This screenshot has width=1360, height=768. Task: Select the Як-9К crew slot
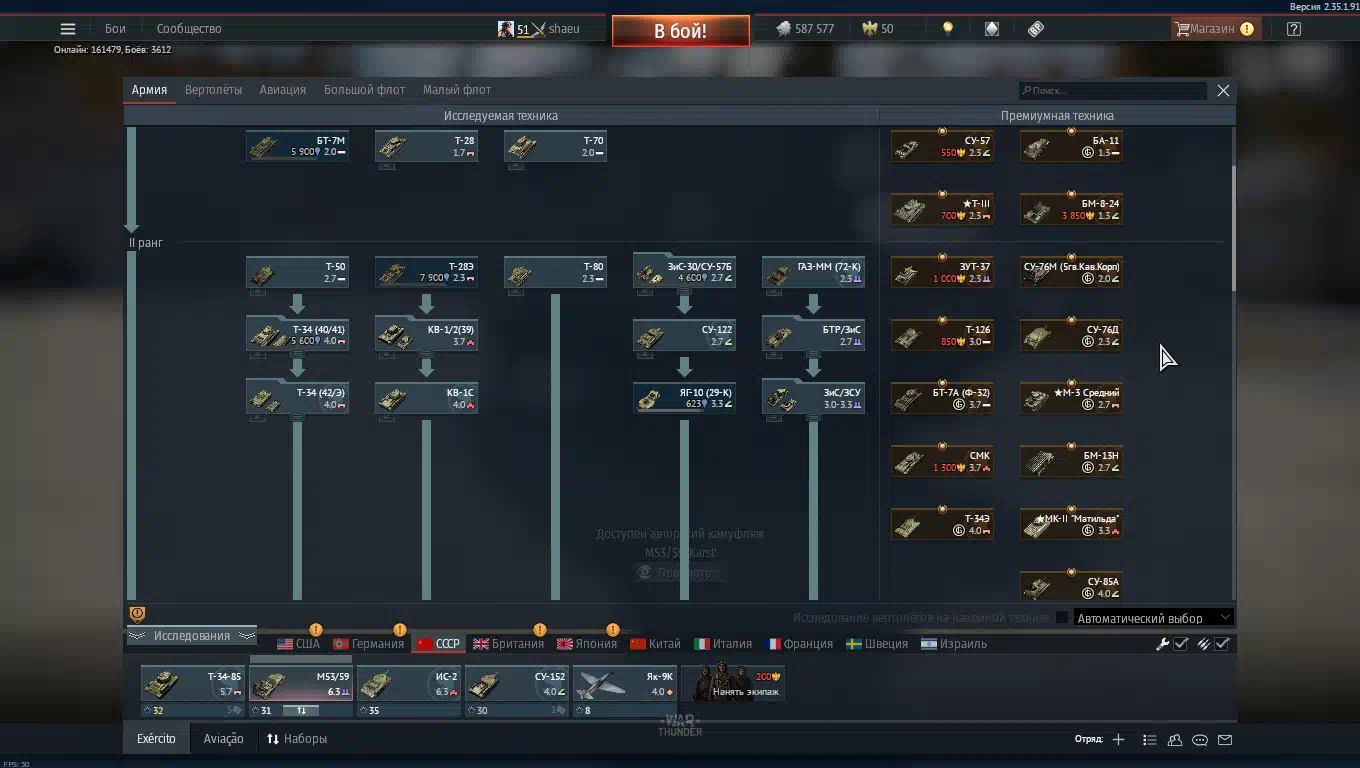pyautogui.click(x=625, y=691)
